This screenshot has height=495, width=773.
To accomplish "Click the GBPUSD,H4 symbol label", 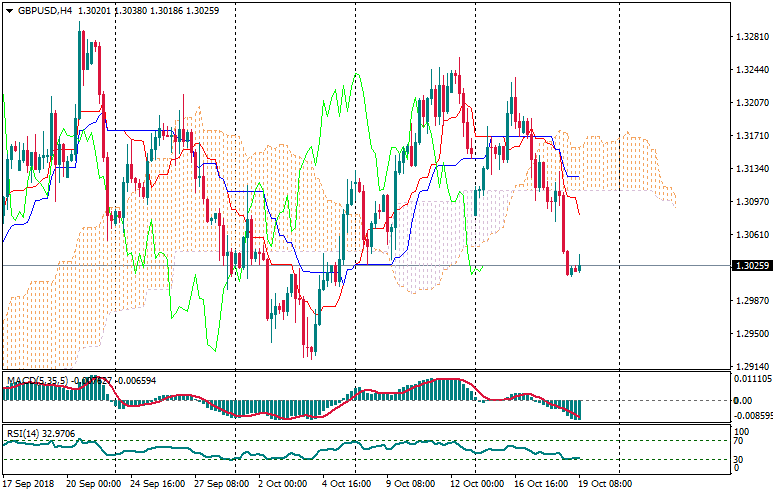I will point(44,11).
